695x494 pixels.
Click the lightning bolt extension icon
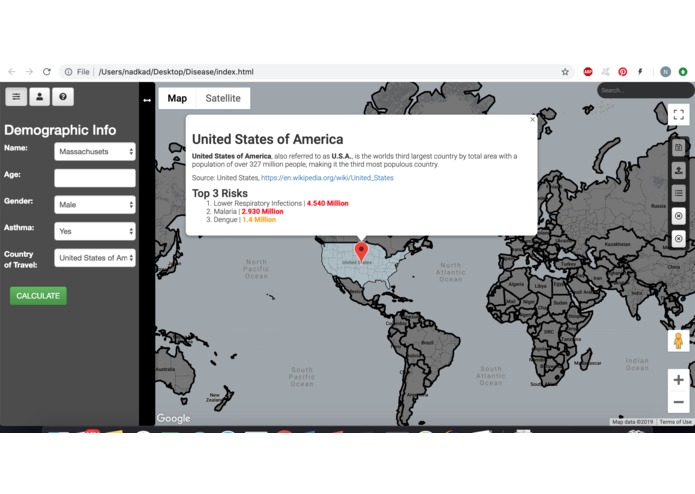click(x=640, y=72)
